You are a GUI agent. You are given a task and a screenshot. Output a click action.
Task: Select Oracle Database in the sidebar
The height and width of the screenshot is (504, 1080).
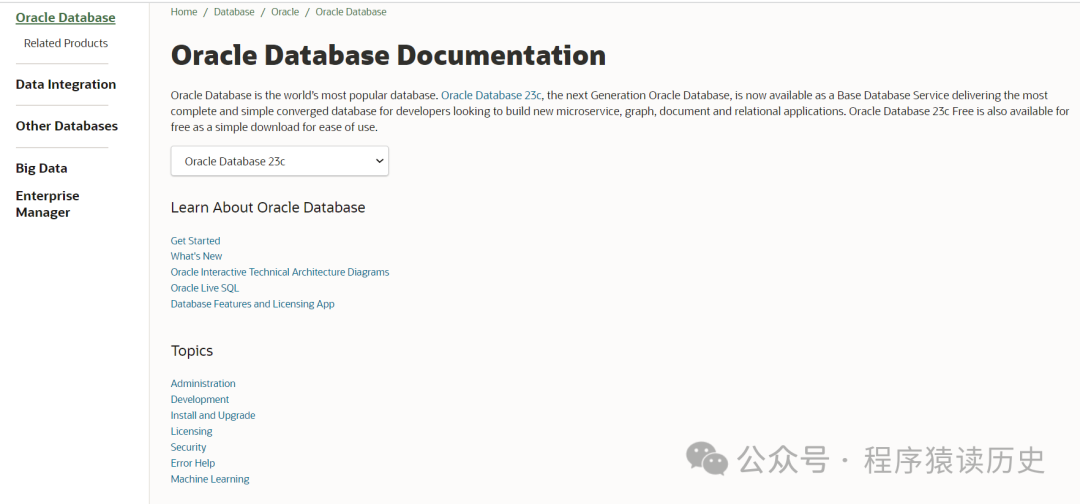tap(65, 18)
